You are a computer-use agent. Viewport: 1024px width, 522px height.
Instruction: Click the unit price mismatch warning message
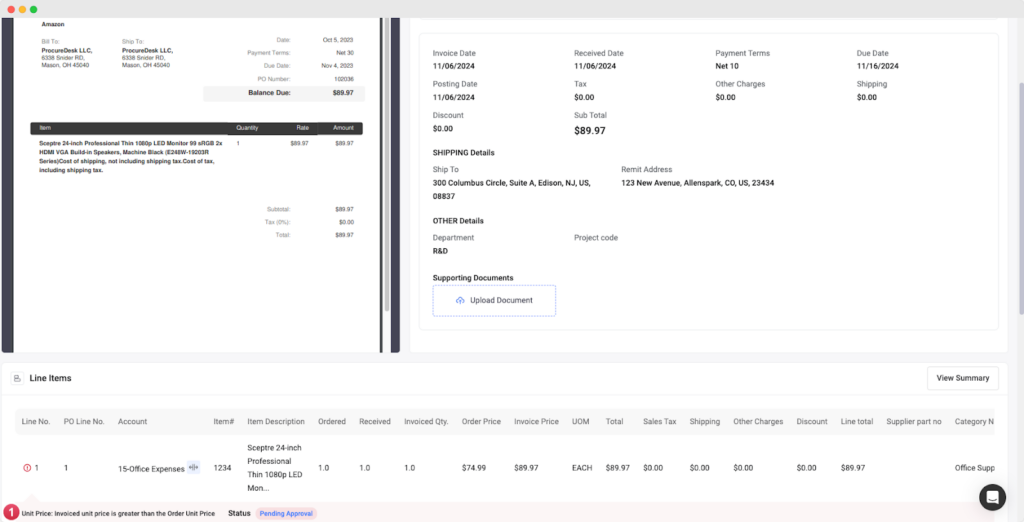pyautogui.click(x=118, y=514)
